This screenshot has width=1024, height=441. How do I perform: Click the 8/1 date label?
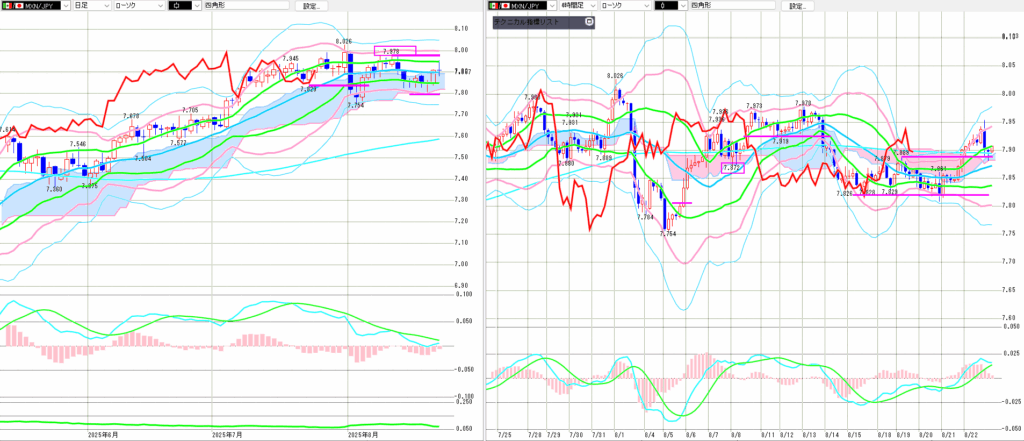(x=619, y=434)
